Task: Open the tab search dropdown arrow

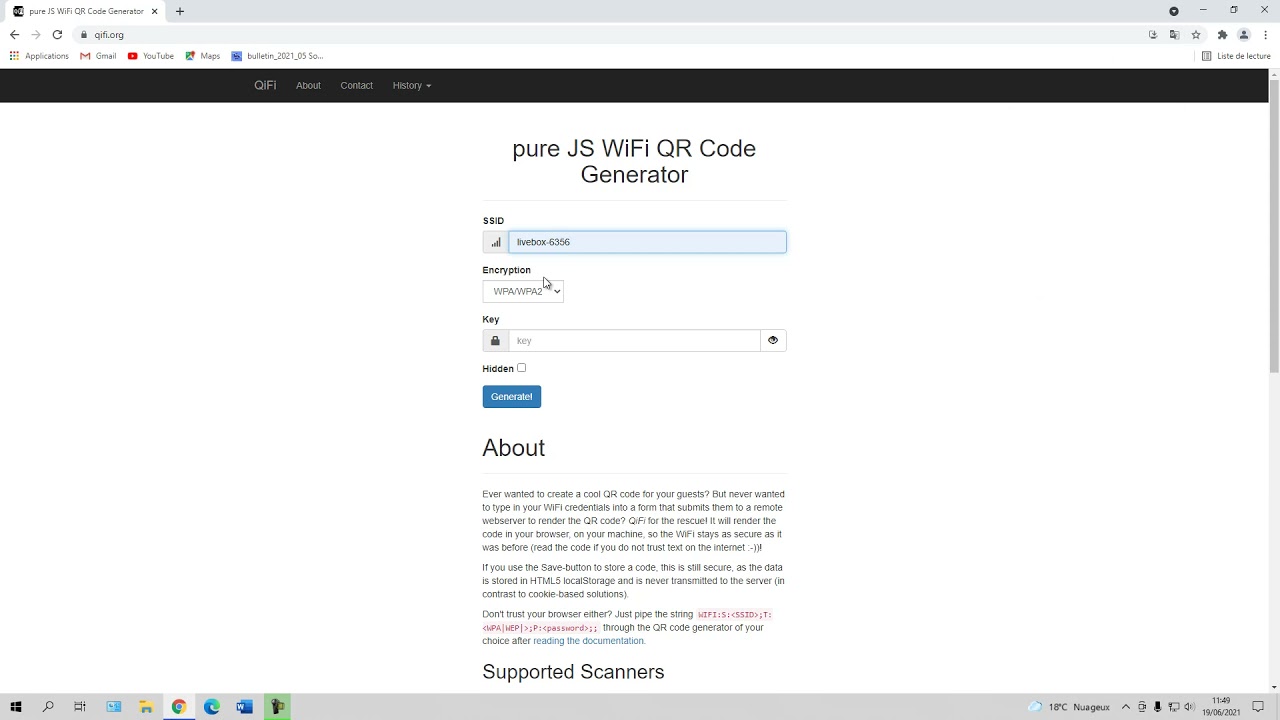Action: (1174, 11)
